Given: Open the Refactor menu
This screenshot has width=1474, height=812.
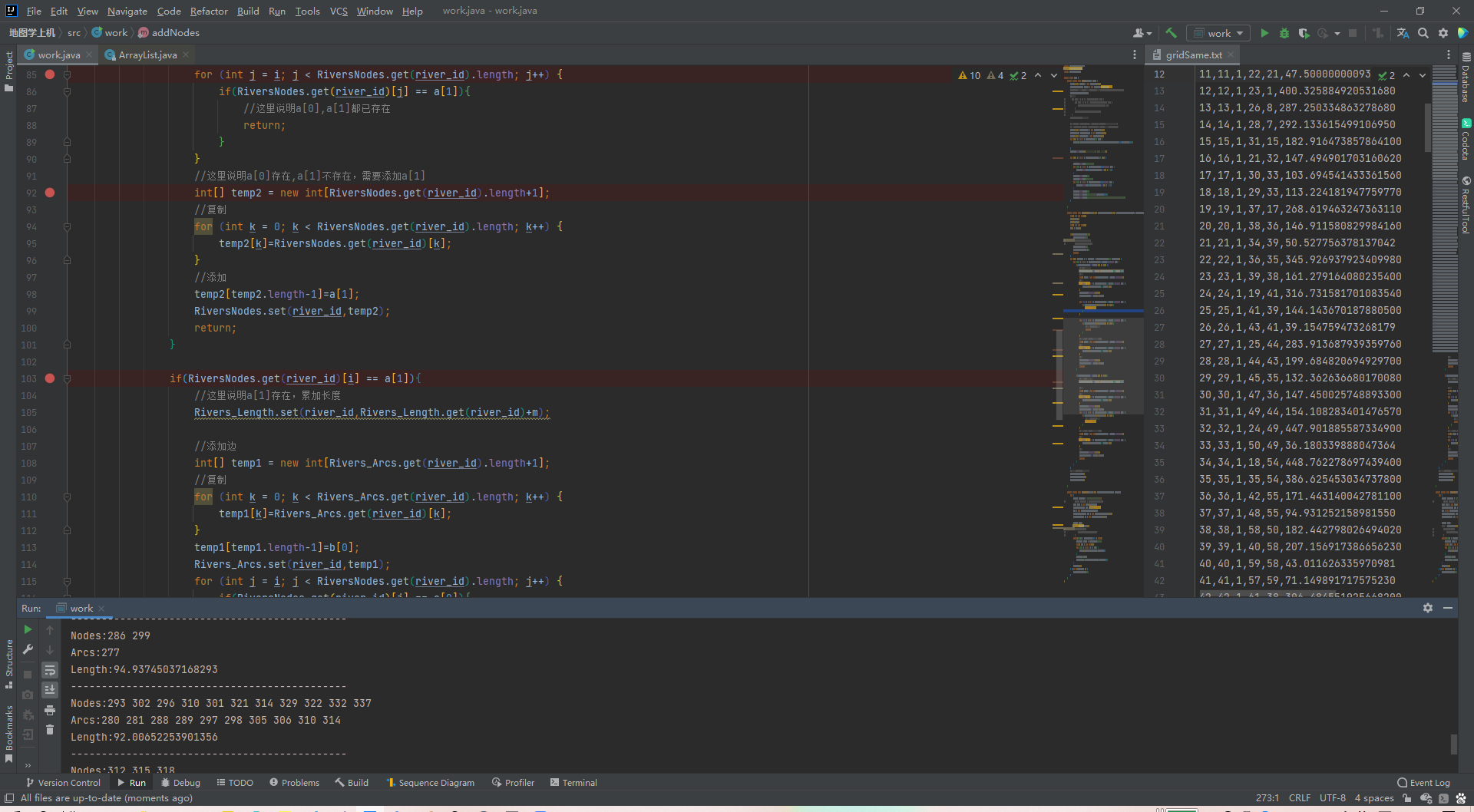Looking at the screenshot, I should (x=209, y=11).
